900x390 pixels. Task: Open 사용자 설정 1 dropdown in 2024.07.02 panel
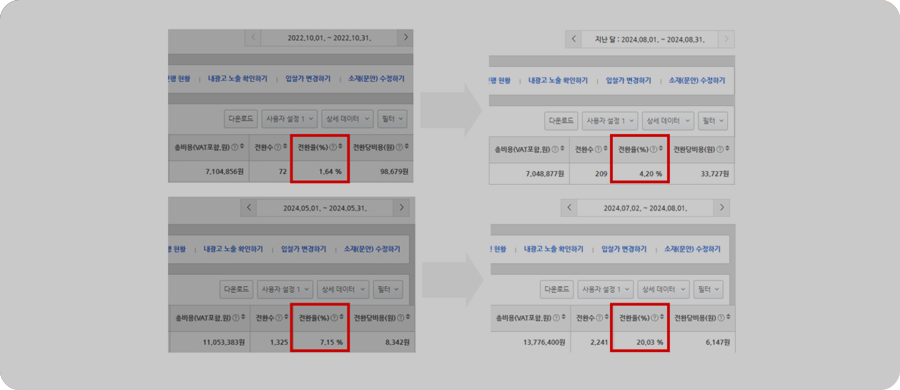click(605, 290)
